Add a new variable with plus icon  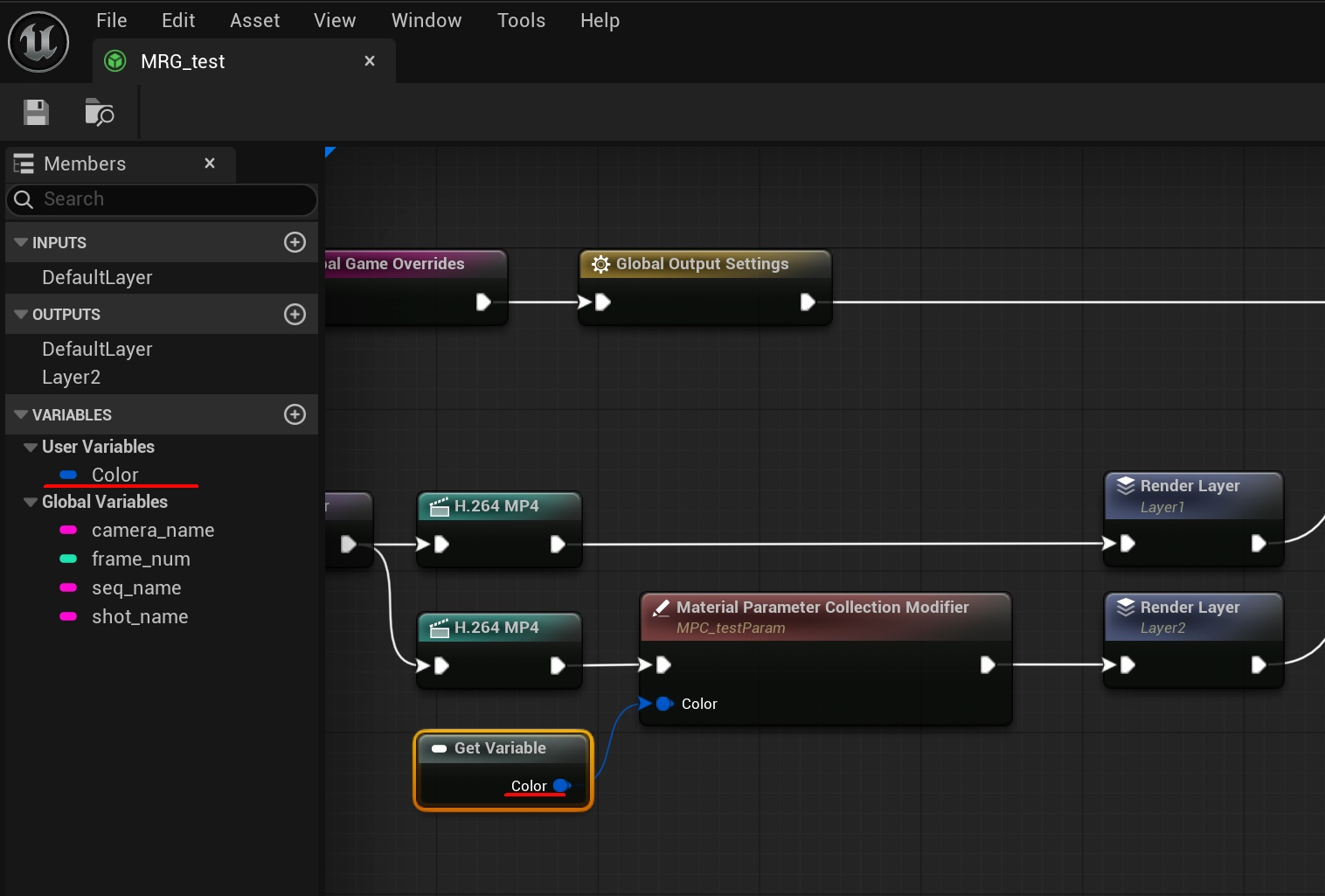pos(295,414)
